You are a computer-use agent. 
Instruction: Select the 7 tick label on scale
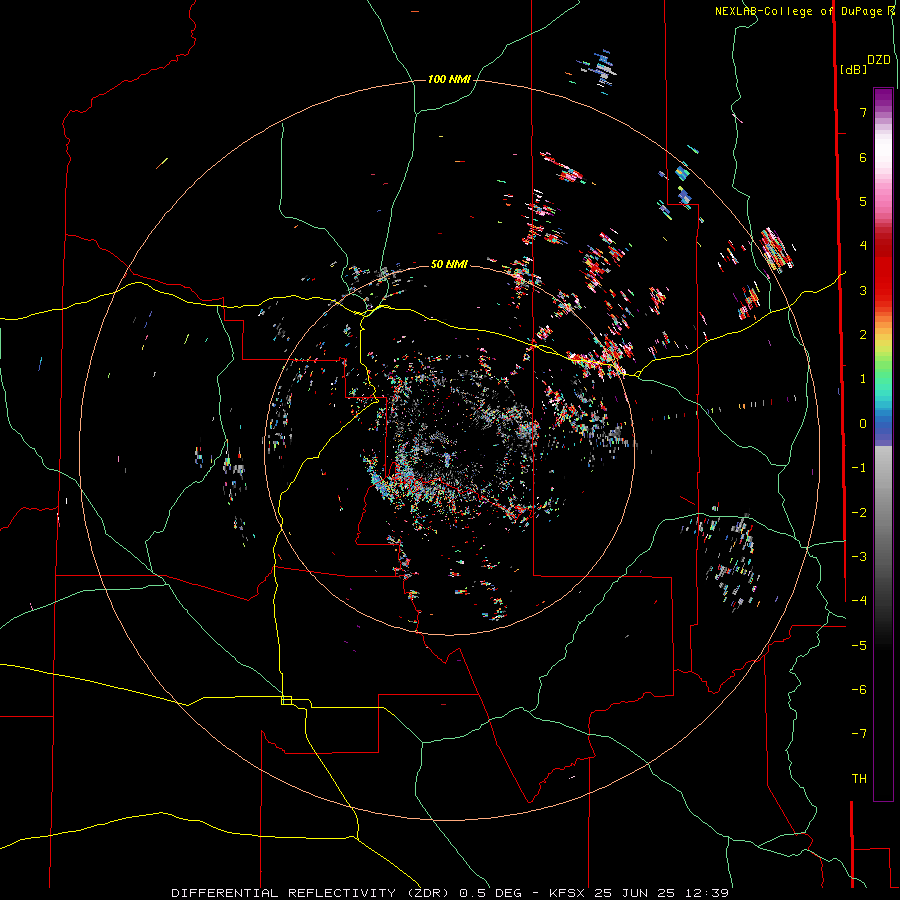pos(863,112)
